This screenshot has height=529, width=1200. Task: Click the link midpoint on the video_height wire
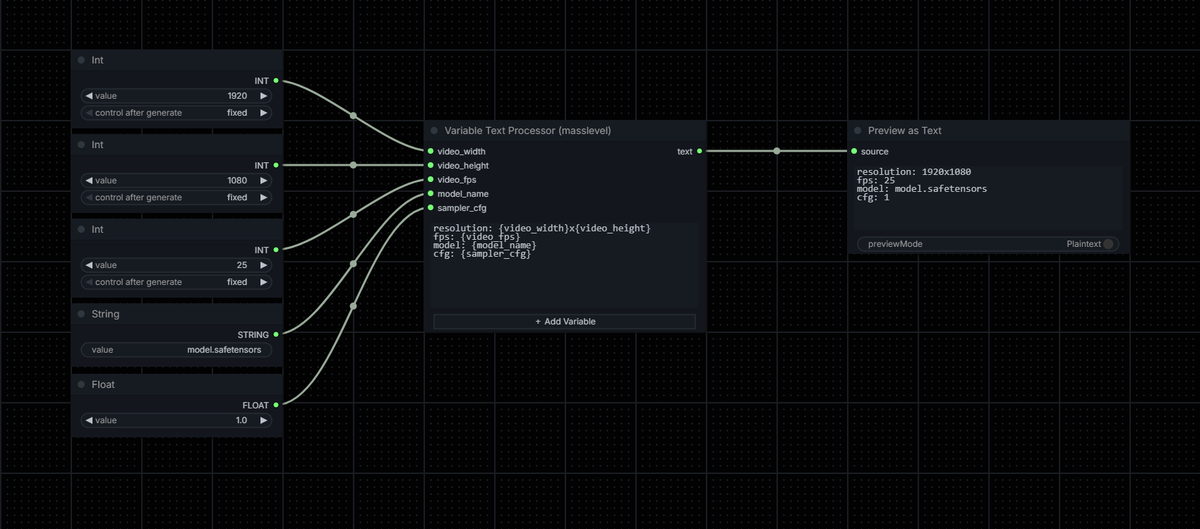coord(353,165)
